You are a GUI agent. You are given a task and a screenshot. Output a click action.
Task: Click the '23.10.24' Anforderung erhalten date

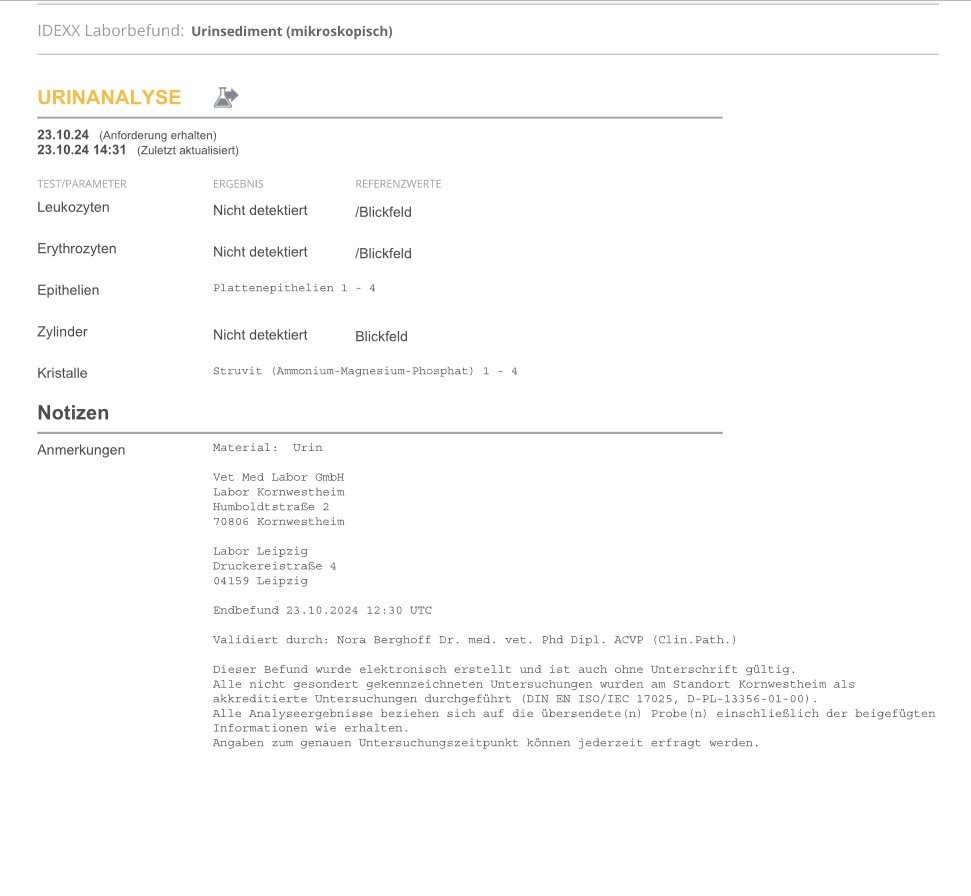coord(63,135)
